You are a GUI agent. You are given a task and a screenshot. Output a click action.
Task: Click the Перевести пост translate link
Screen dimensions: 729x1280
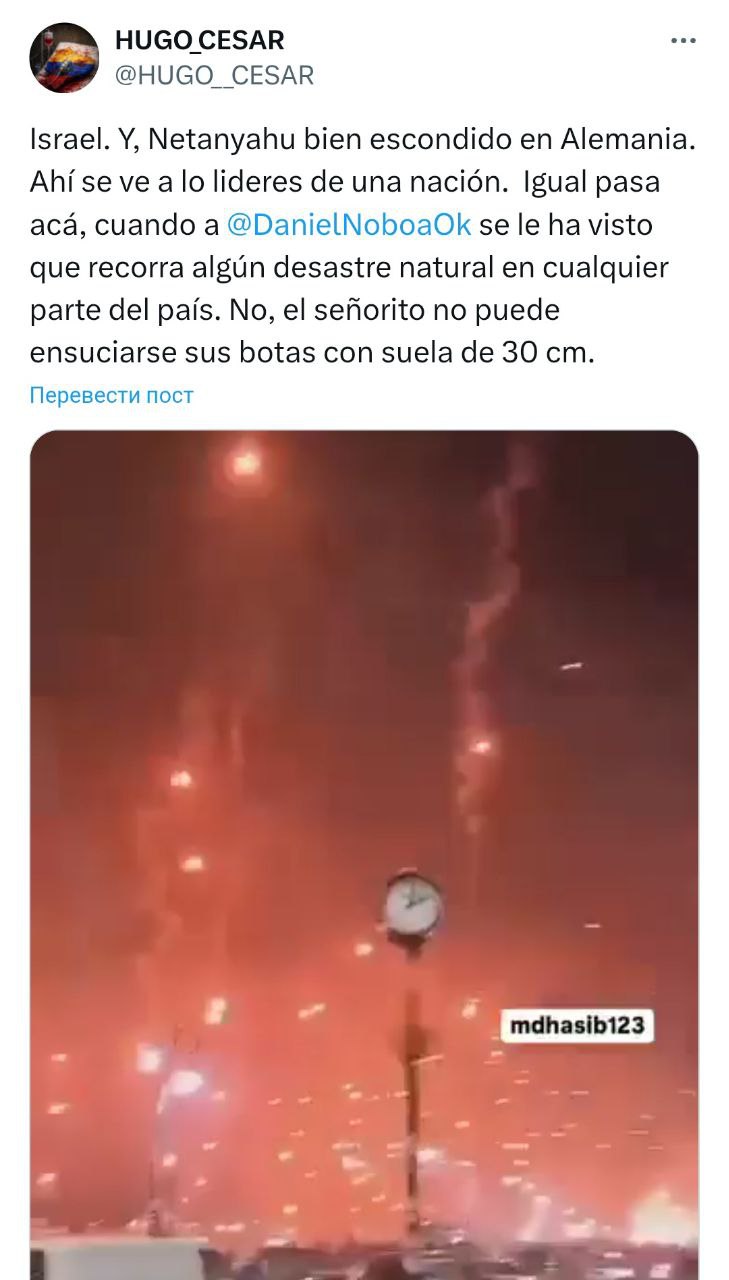112,395
